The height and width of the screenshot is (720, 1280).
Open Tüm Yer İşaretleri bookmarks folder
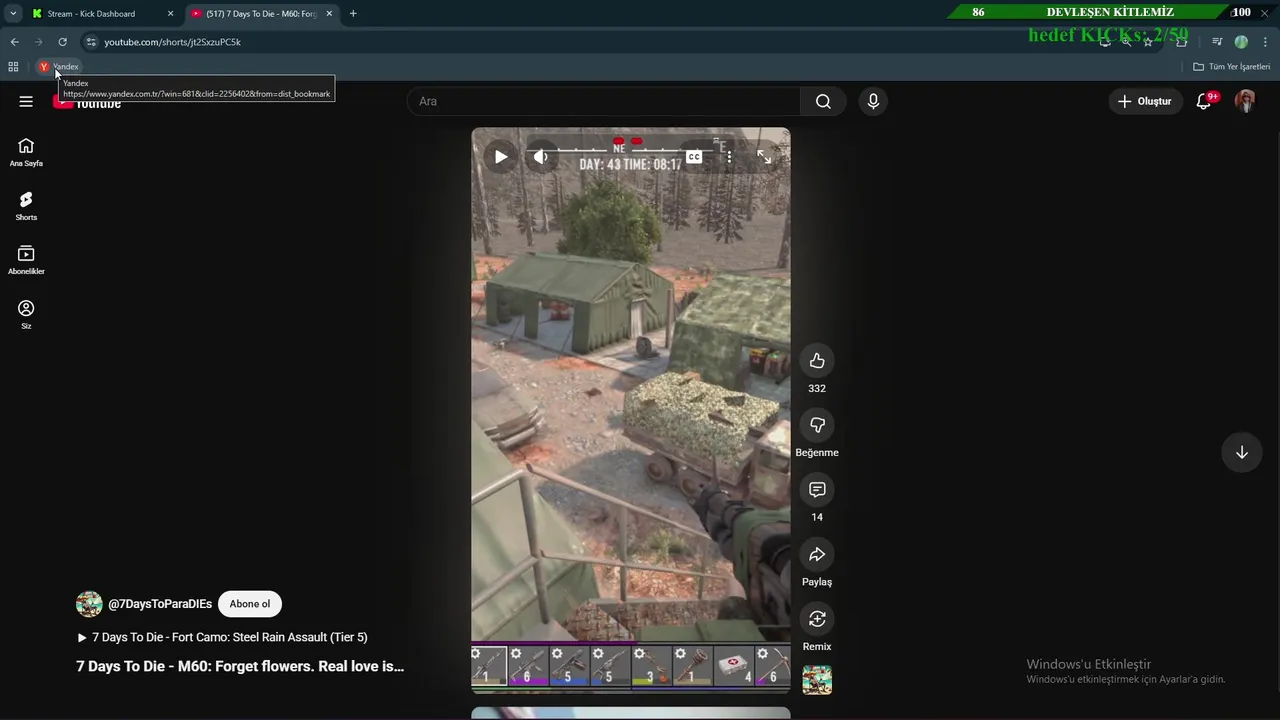tap(1231, 67)
